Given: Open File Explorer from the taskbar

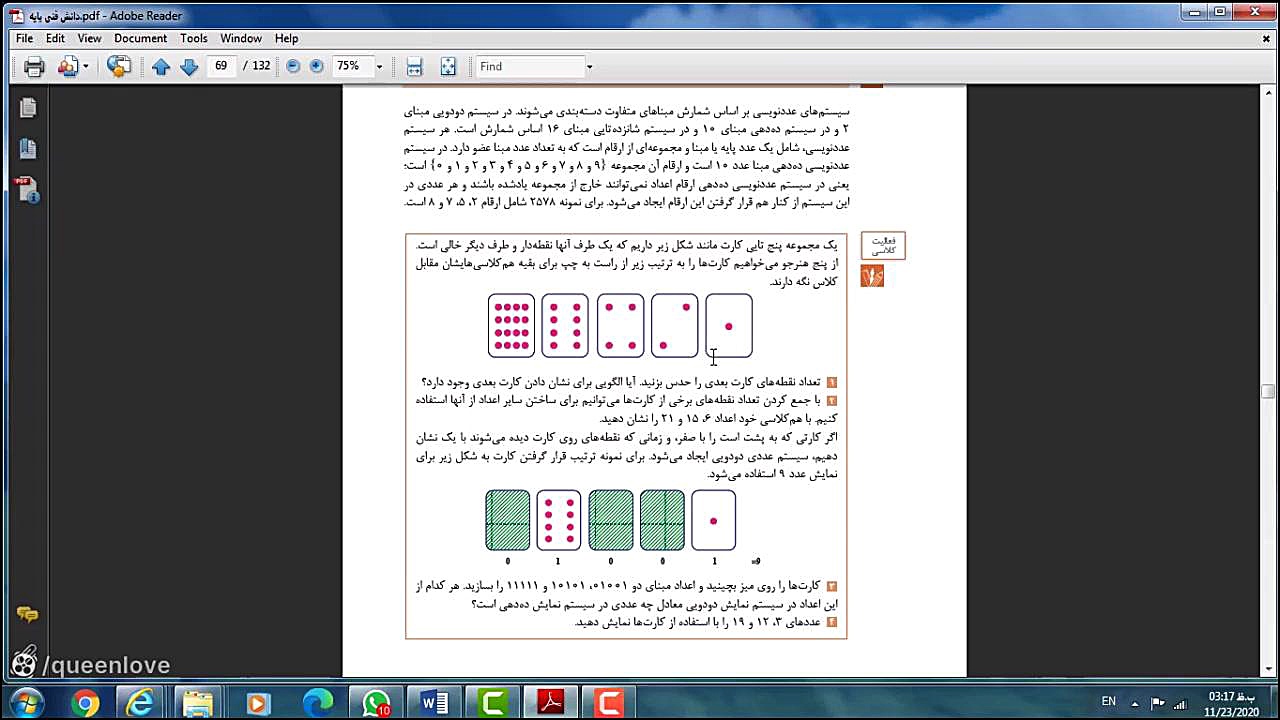Looking at the screenshot, I should click(x=198, y=704).
